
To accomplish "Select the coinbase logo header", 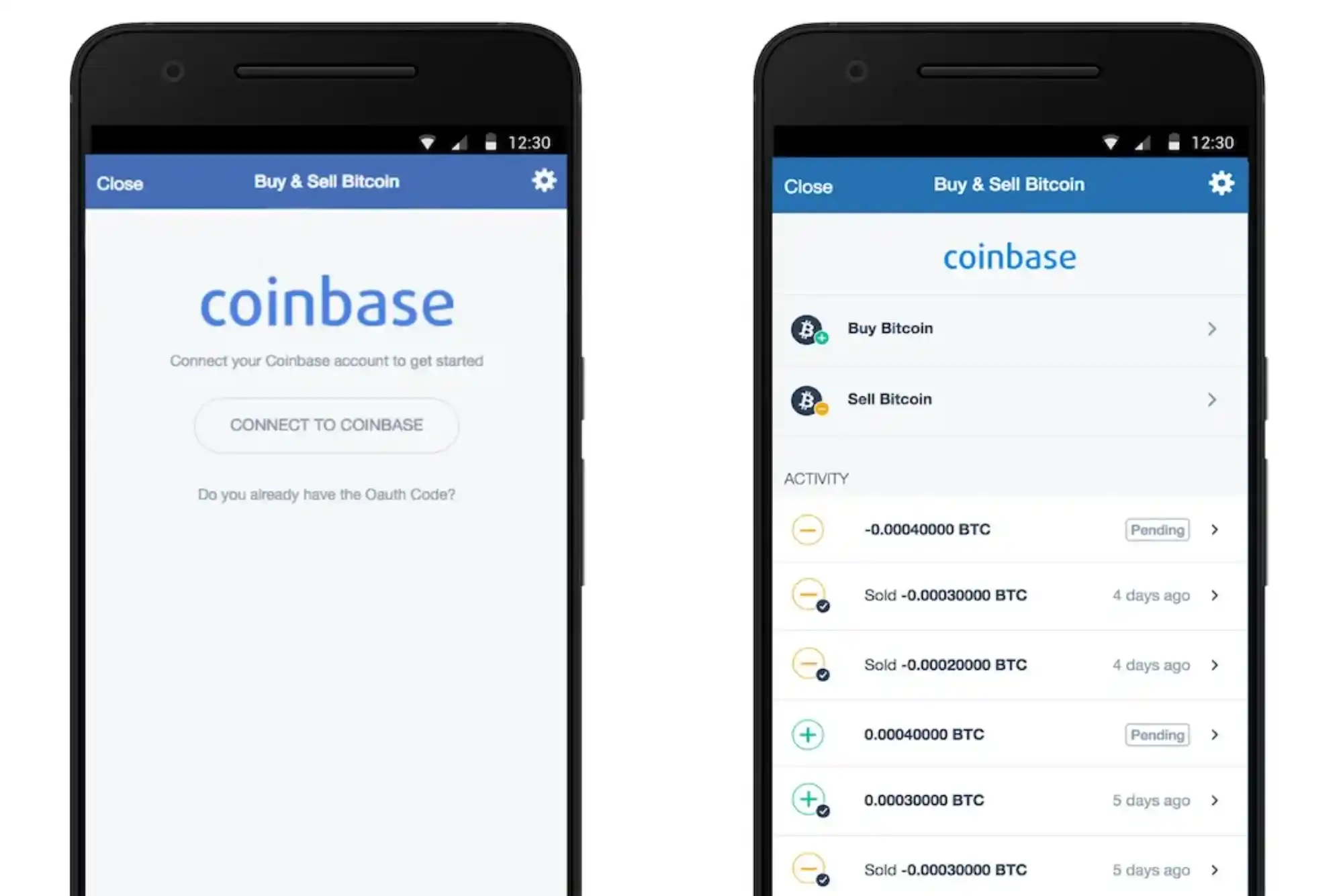I will [1009, 258].
